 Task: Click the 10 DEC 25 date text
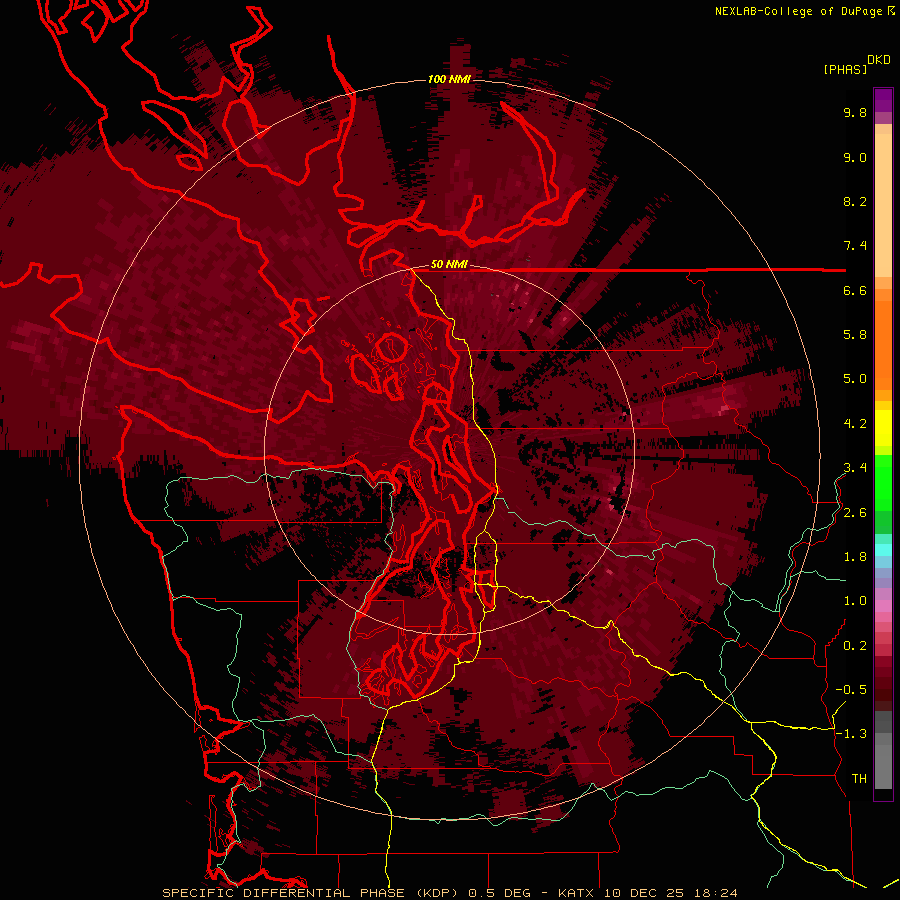(x=643, y=893)
